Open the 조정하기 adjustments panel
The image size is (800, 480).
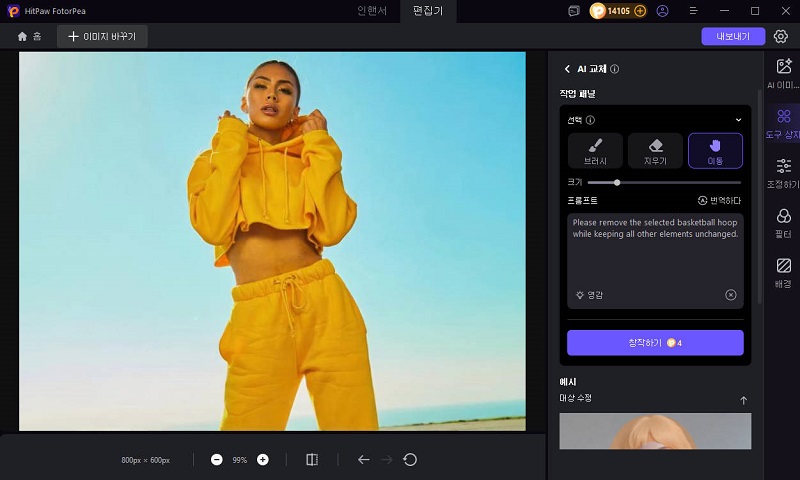coord(784,172)
